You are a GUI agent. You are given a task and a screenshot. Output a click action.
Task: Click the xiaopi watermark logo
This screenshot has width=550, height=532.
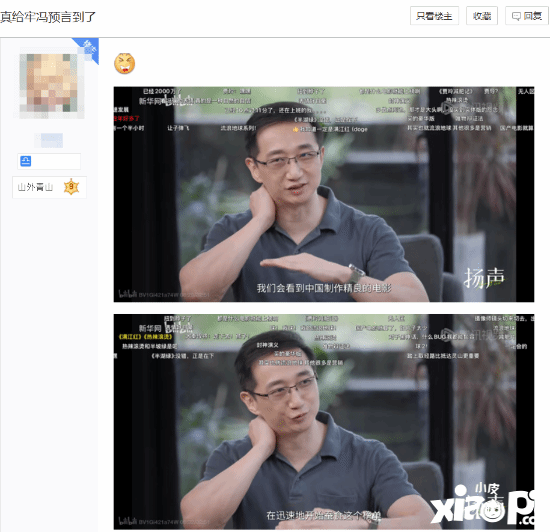tap(483, 504)
